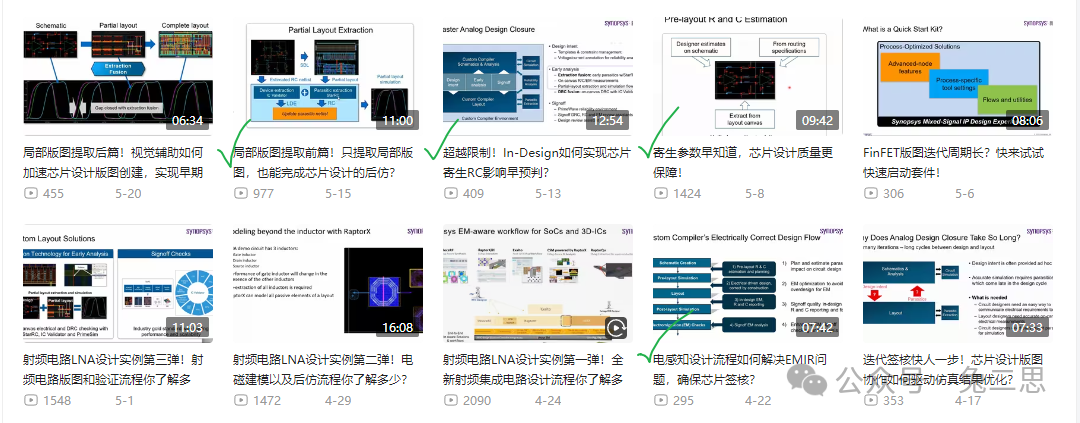Click the play-count icon beside 2090 views

point(451,400)
